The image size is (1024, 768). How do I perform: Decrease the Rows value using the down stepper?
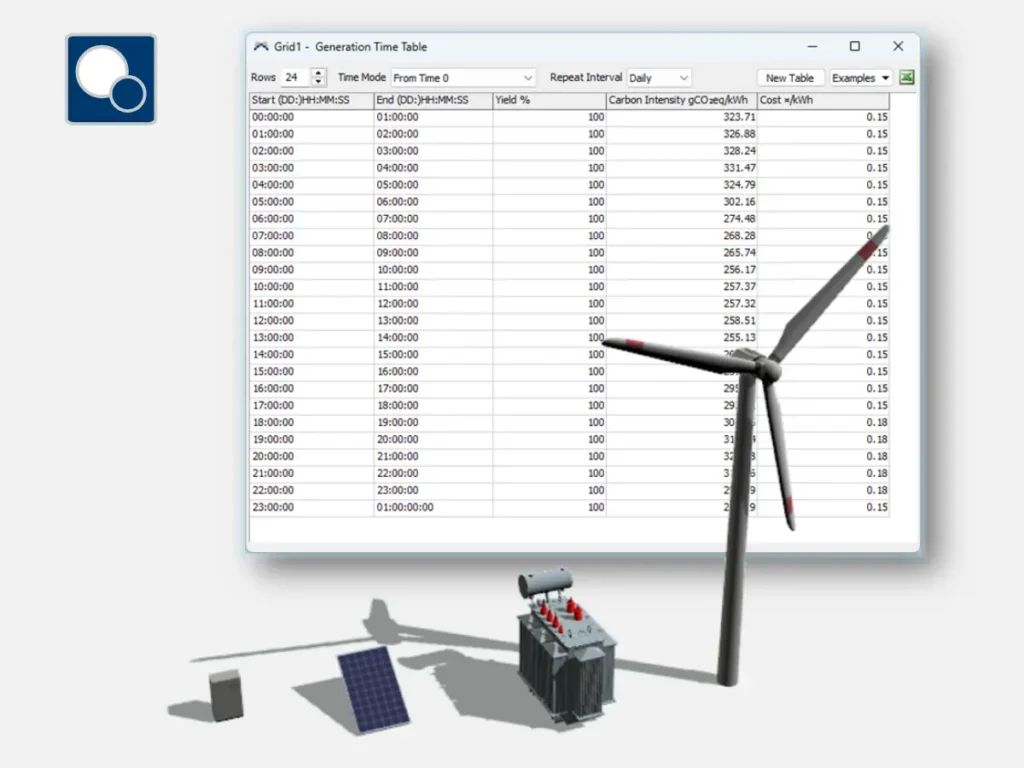coord(319,81)
